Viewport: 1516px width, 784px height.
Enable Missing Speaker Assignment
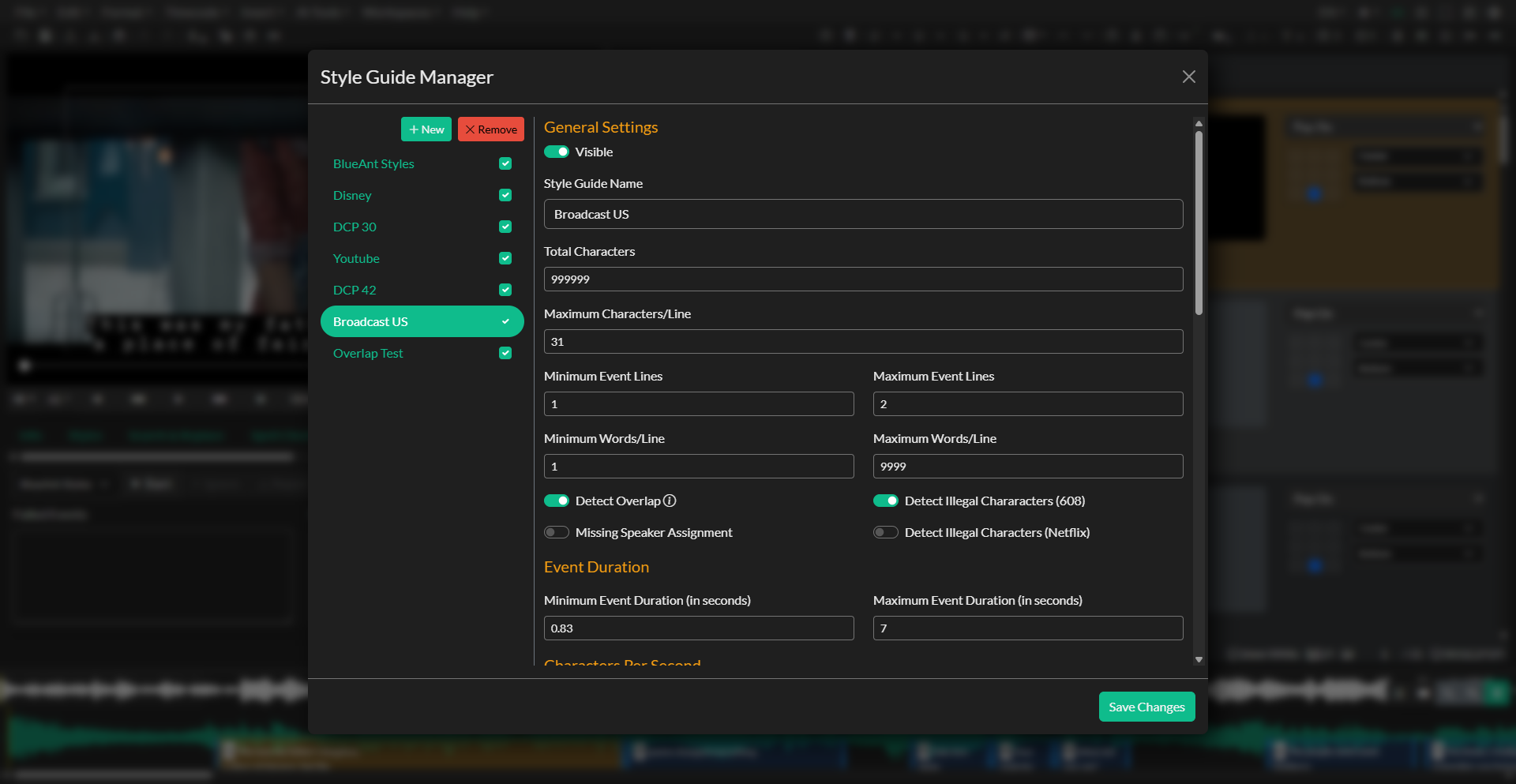[557, 532]
